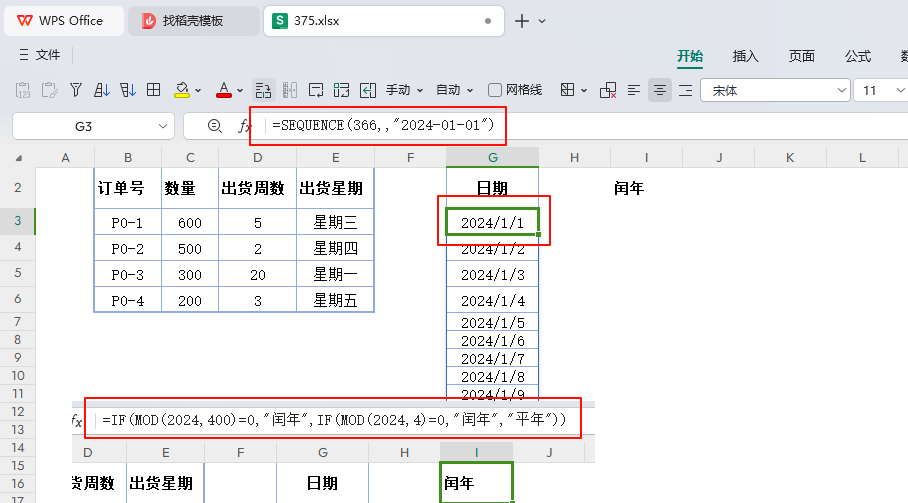Select cell containing P0-3
Image resolution: width=908 pixels, height=503 pixels.
coord(128,274)
